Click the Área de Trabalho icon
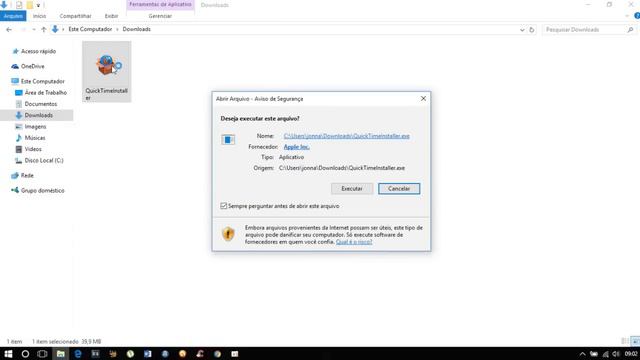This screenshot has width=640, height=360. point(19,93)
